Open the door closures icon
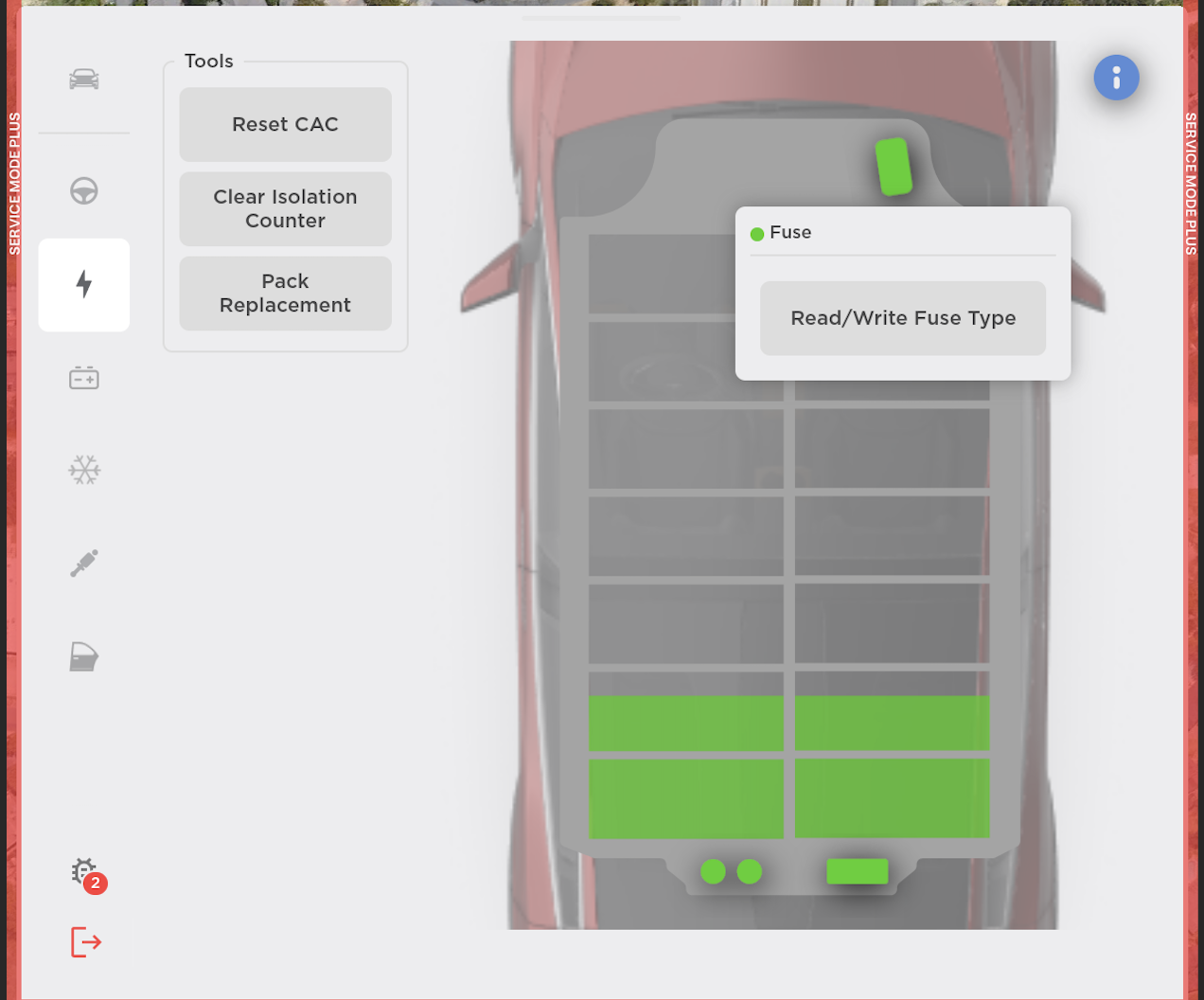 click(84, 656)
